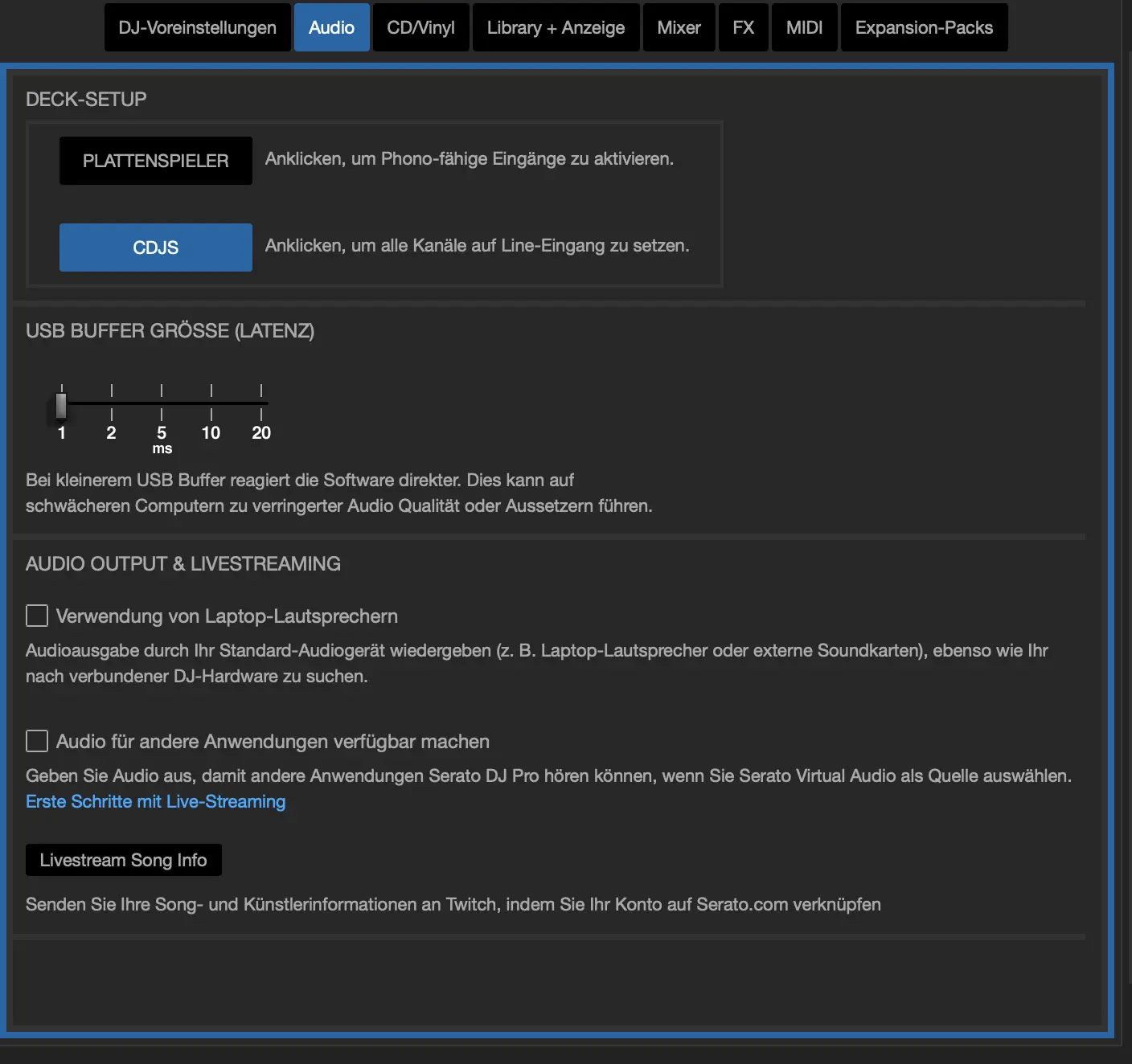Select the Audio tab

pos(331,27)
